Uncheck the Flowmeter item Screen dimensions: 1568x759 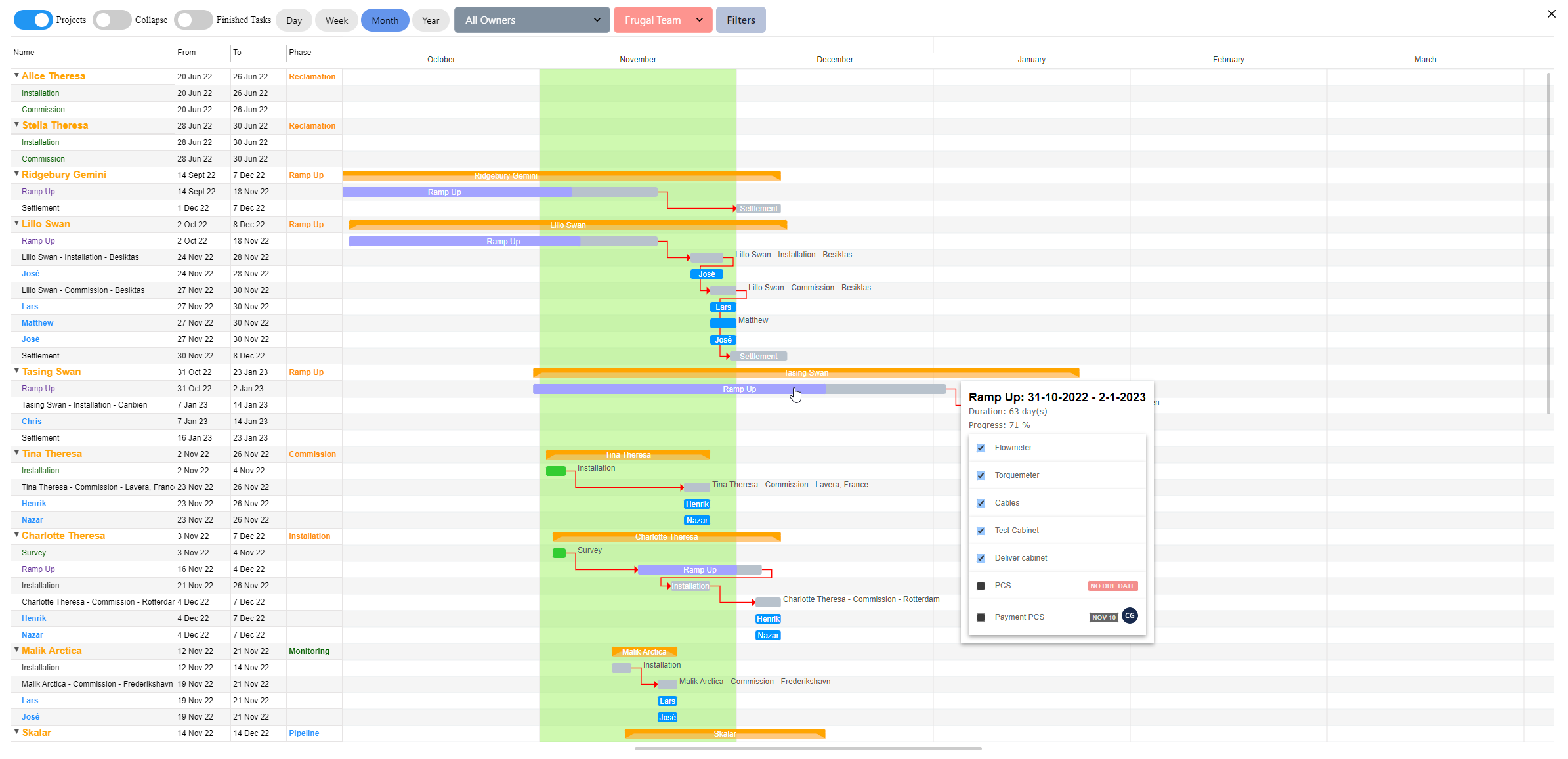point(981,448)
